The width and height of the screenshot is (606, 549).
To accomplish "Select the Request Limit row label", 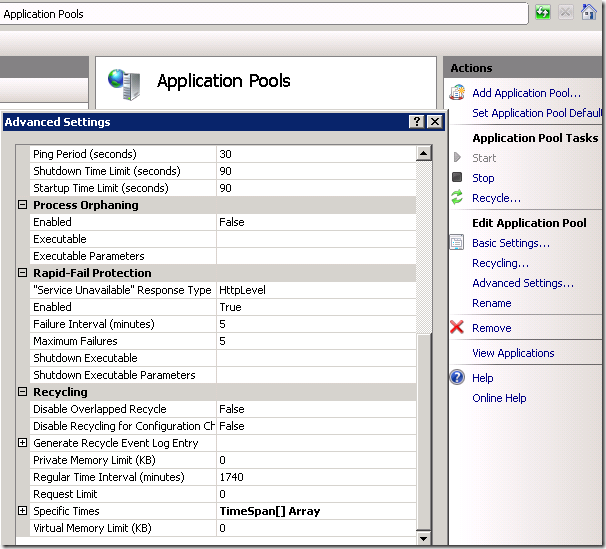I will click(65, 494).
